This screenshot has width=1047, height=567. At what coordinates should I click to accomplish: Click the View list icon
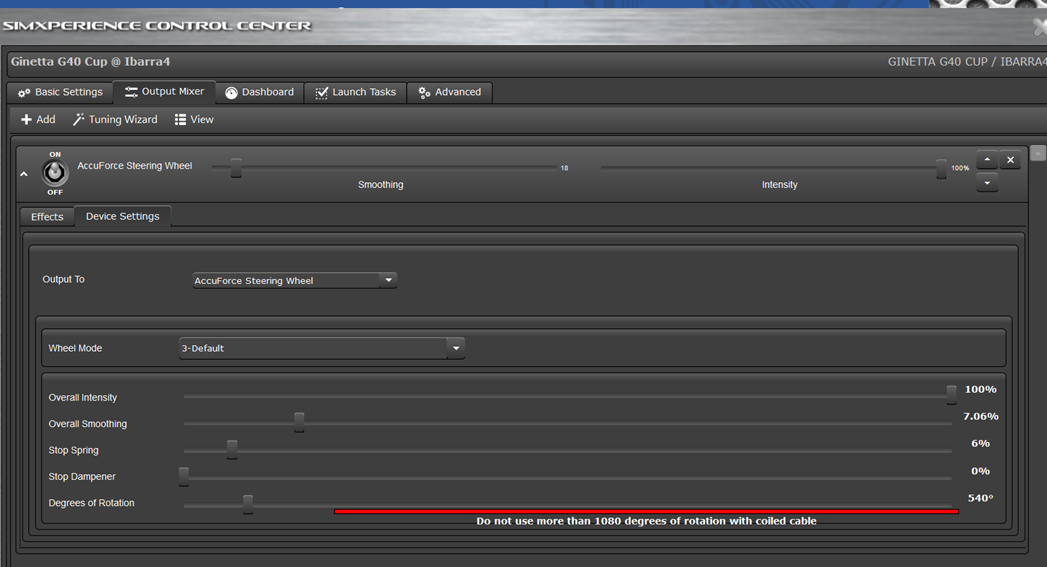180,120
